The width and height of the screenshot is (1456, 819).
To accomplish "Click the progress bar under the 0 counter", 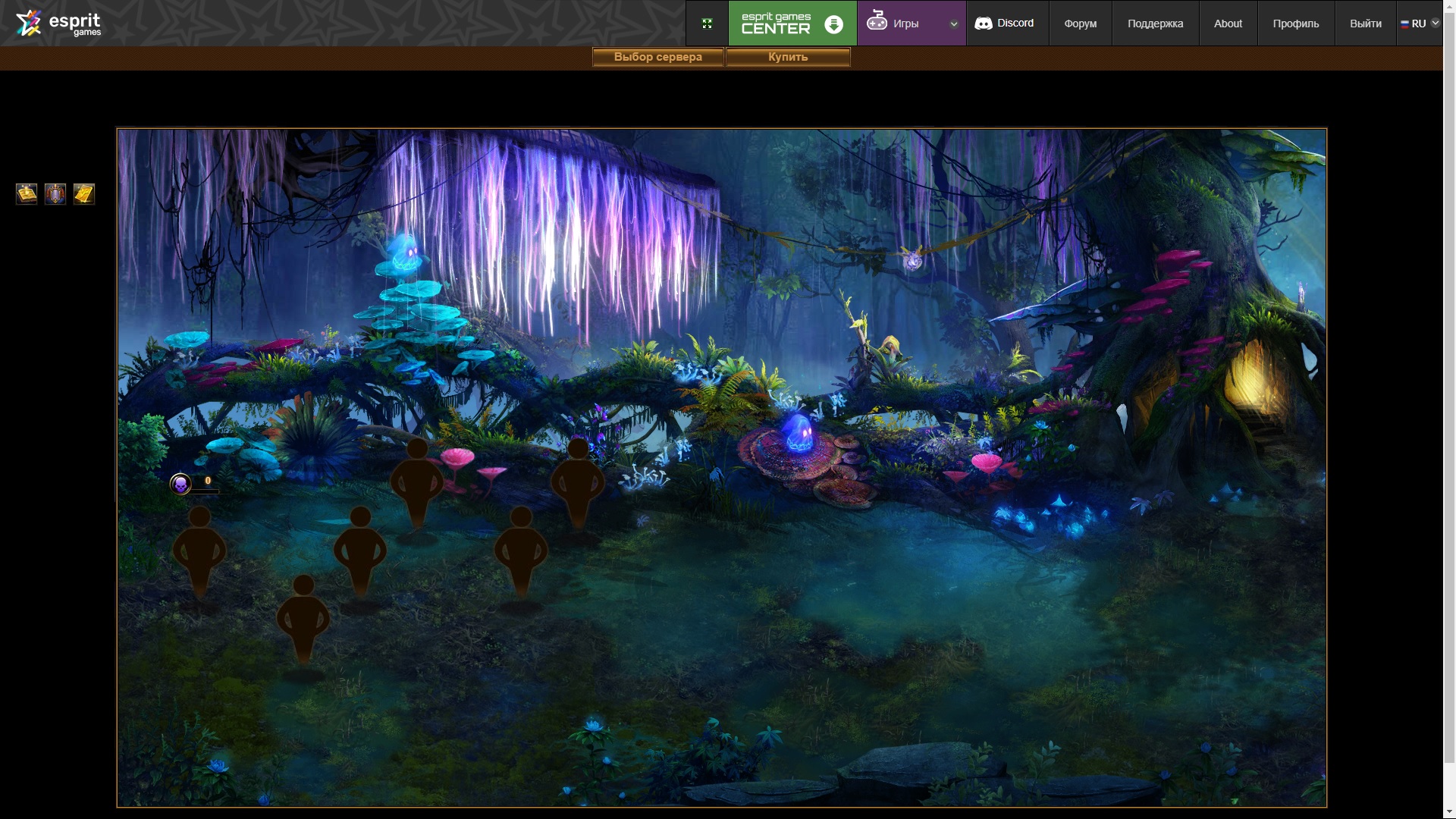I will coord(205,492).
